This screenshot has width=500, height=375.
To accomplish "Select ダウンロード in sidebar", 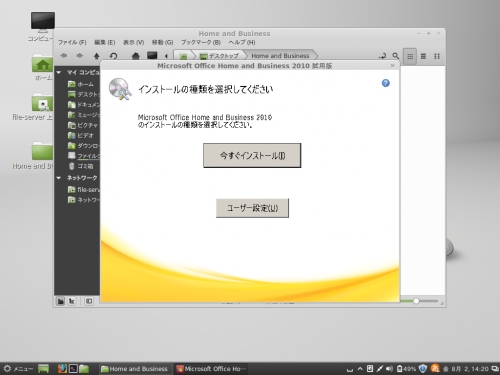I will click(83, 146).
